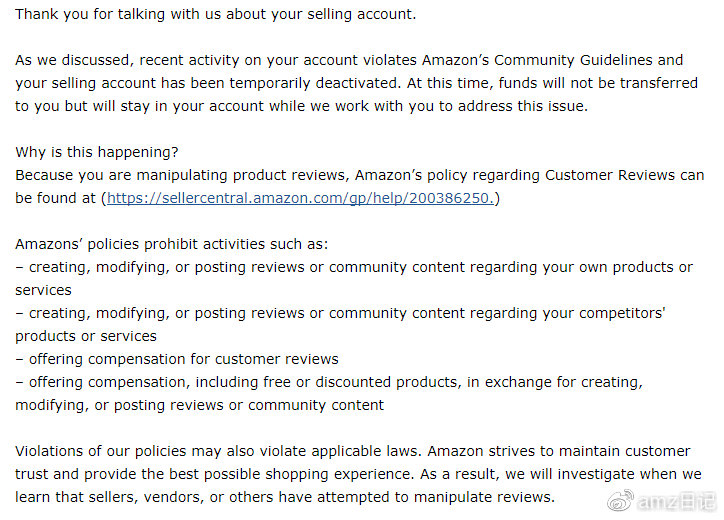Click bullet about your own products
The width and height of the screenshot is (724, 520).
[354, 278]
